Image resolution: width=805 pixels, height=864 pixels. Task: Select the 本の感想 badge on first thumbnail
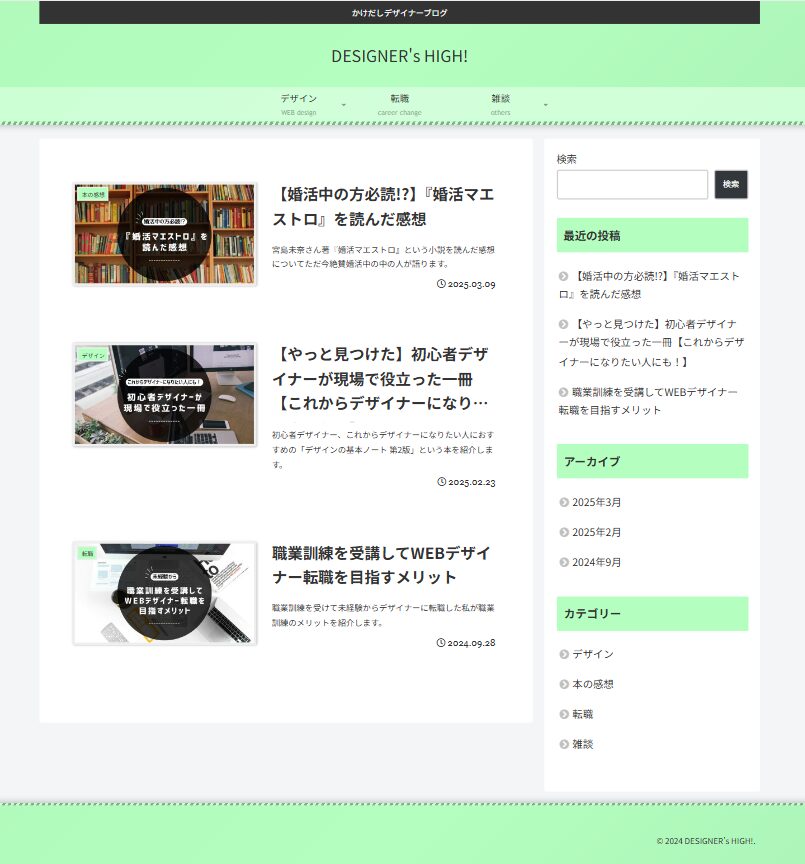pos(92,195)
